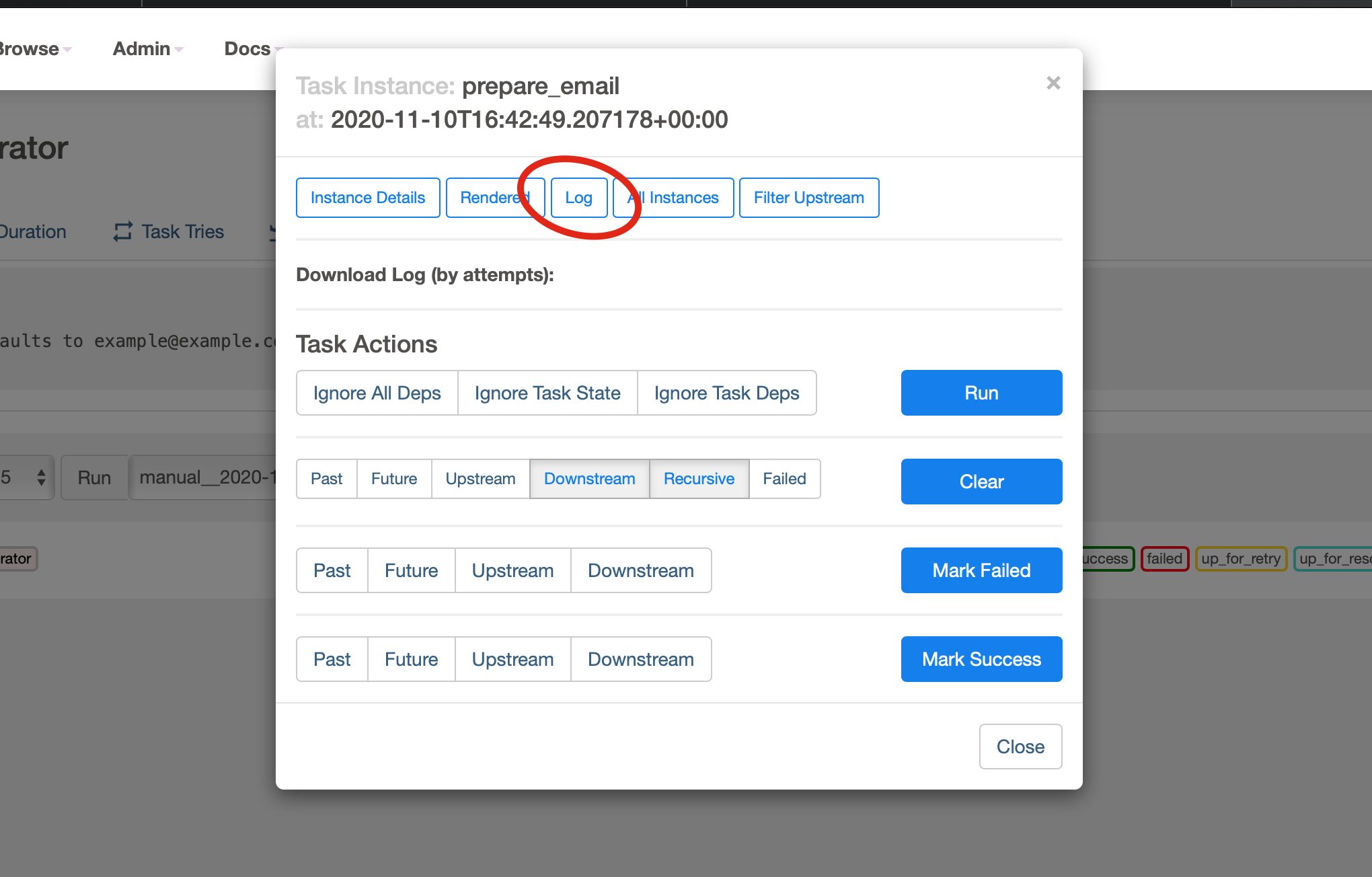Click the Filter Upstream button

pos(809,198)
